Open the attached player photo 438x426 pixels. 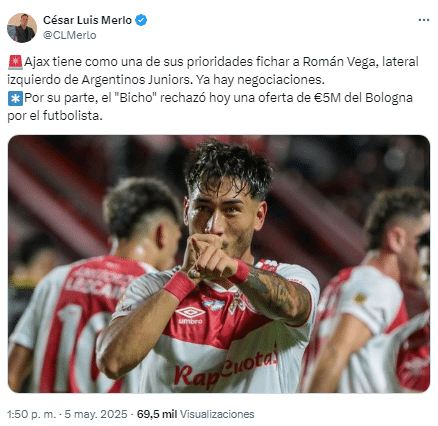[219, 264]
